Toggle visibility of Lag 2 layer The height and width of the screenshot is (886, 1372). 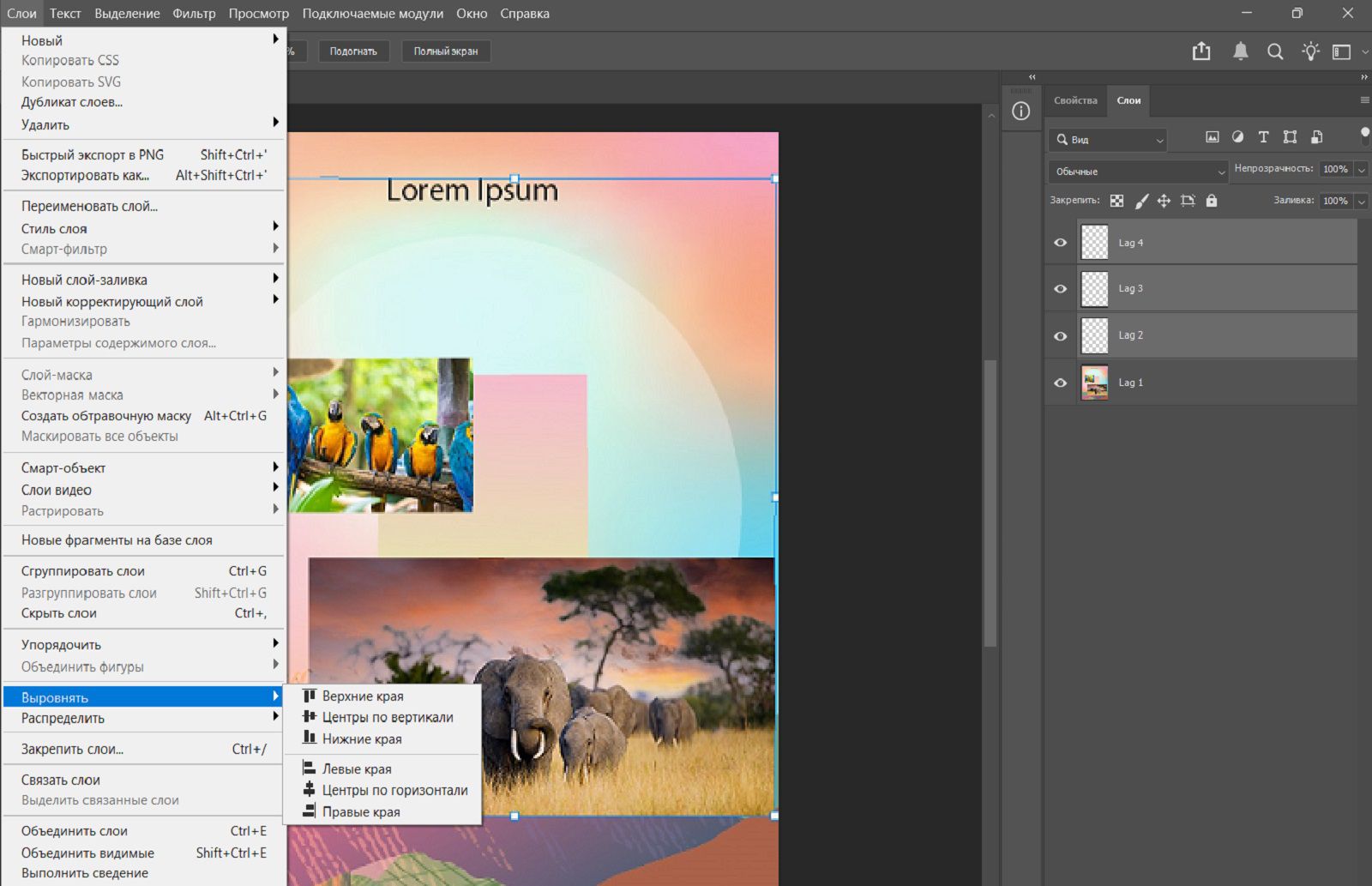1060,336
